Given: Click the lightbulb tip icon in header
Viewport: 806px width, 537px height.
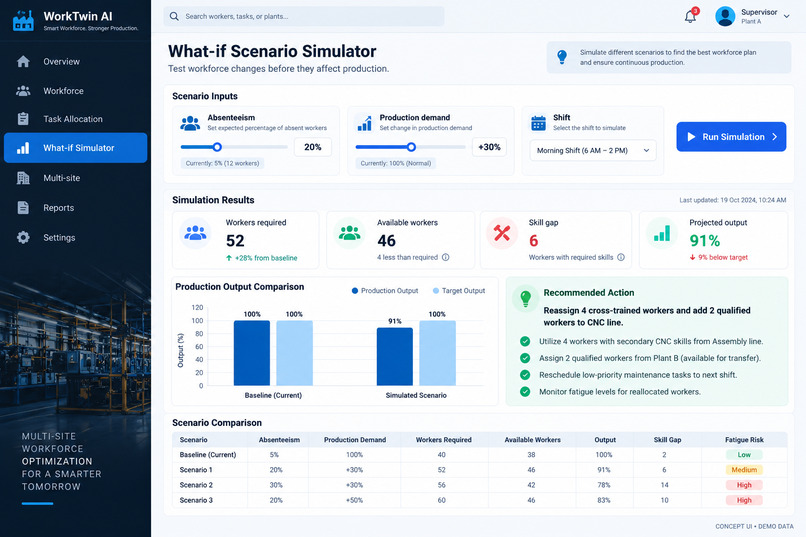Looking at the screenshot, I should tap(562, 57).
